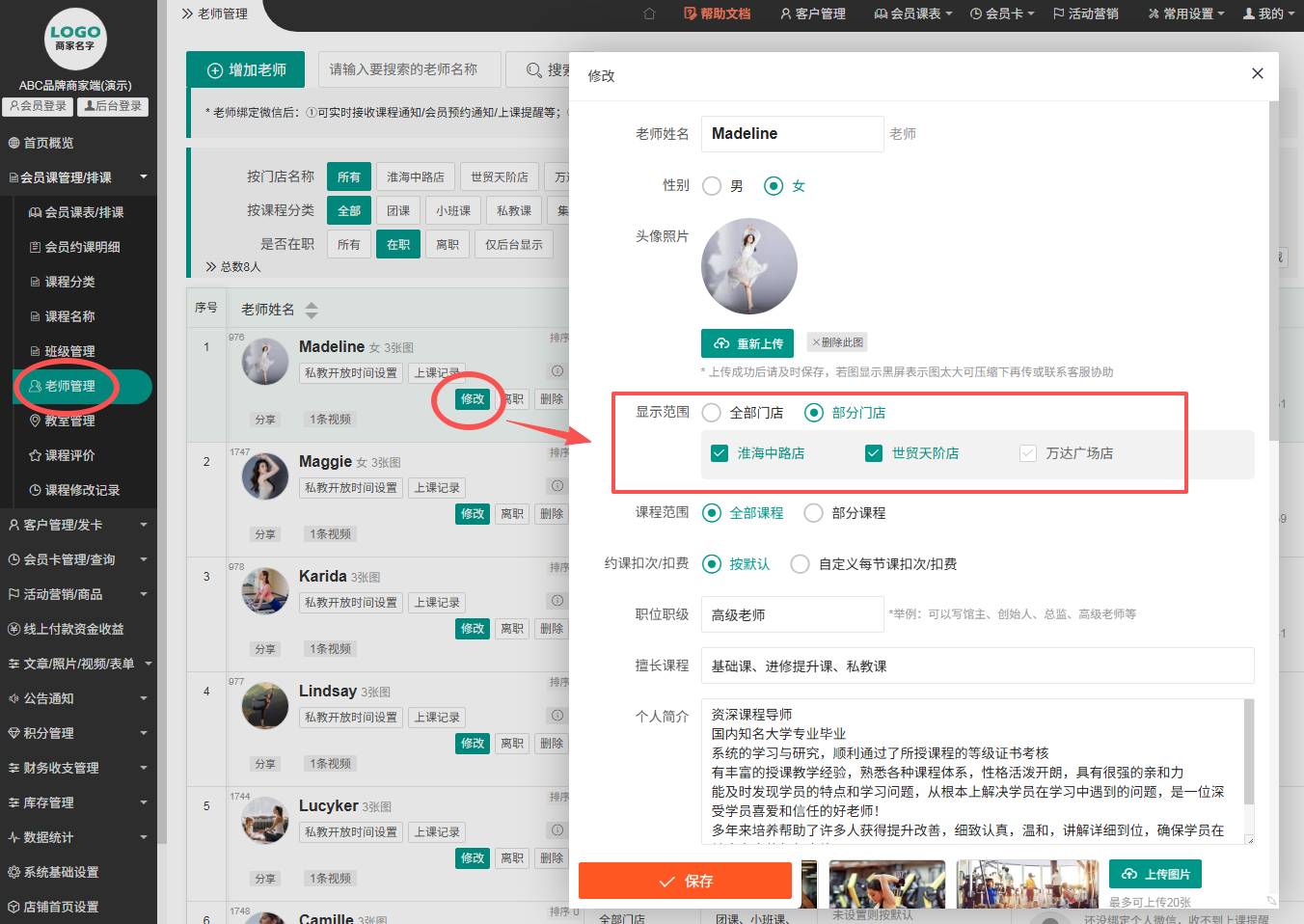Uncheck the 淮海中路店 checkbox
Screen dimensions: 1304x924
(x=720, y=453)
